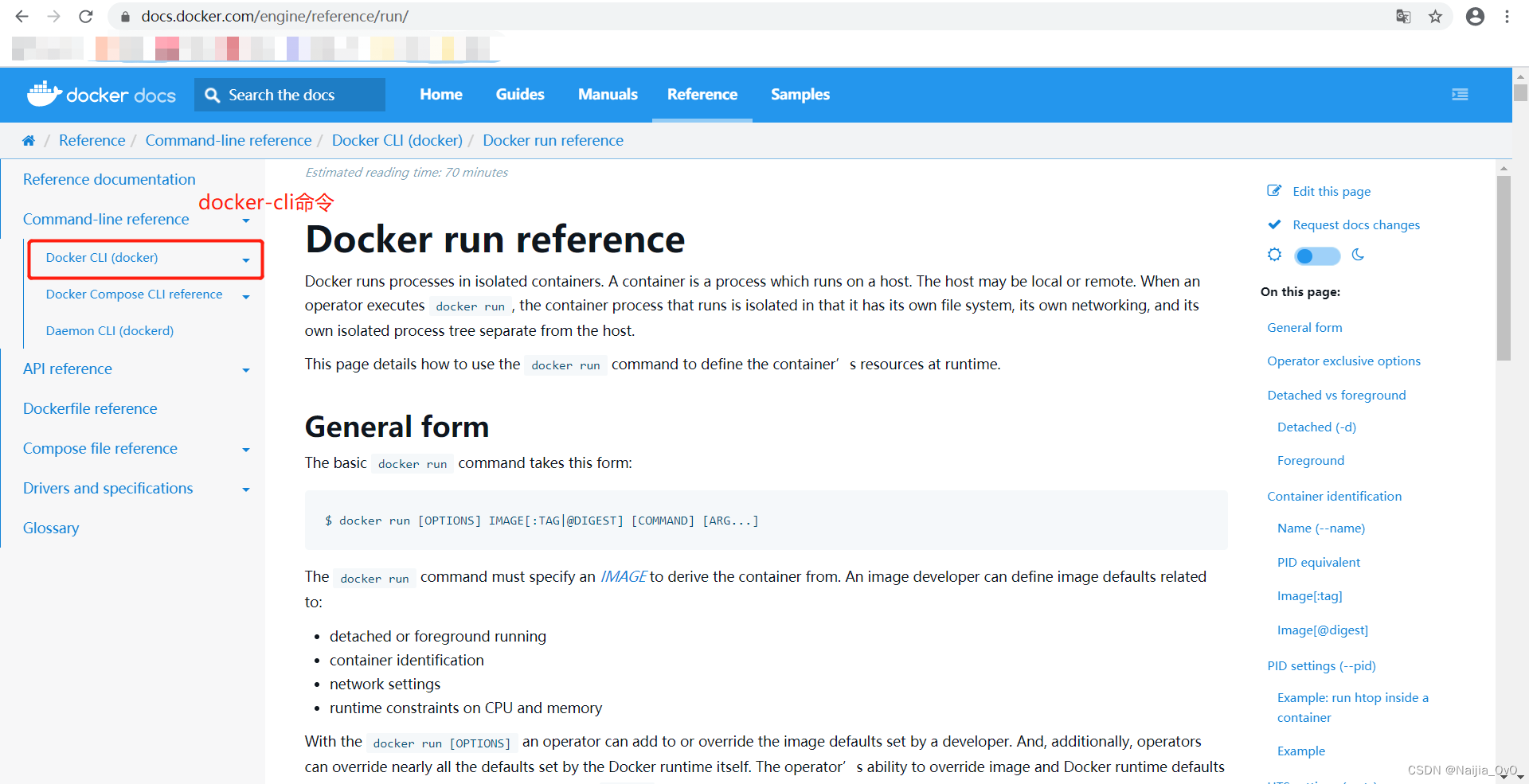Jump to Operator exclusive options section
The image size is (1529, 784).
tap(1344, 361)
